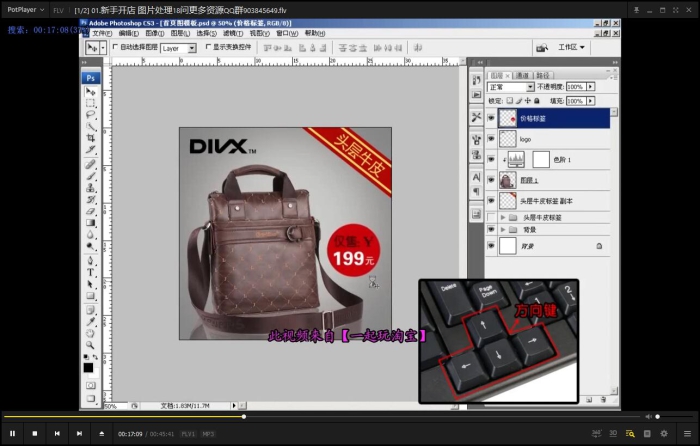Image resolution: width=700 pixels, height=446 pixels.
Task: Hide the logo layer
Action: 491,139
